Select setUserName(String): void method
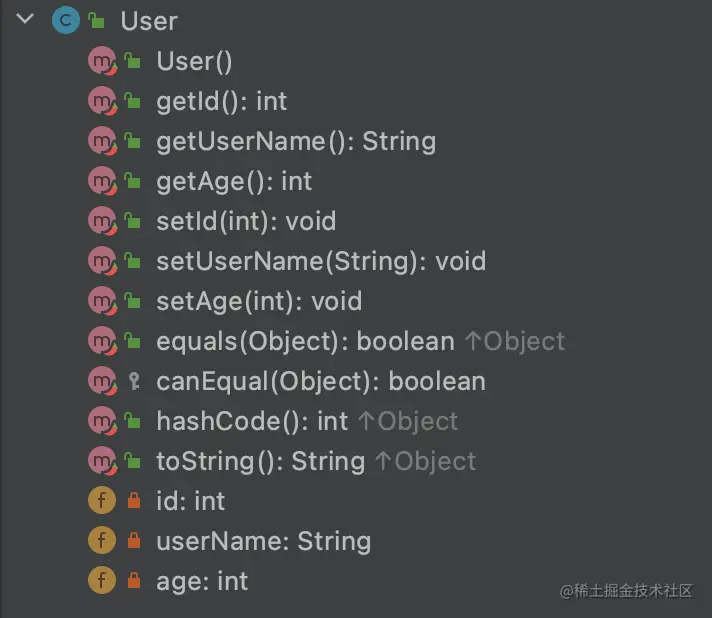Image resolution: width=712 pixels, height=618 pixels. click(x=321, y=261)
